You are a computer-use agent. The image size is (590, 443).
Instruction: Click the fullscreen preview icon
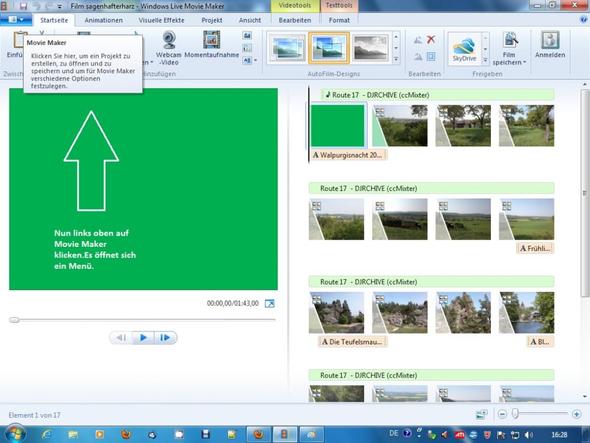[x=270, y=303]
